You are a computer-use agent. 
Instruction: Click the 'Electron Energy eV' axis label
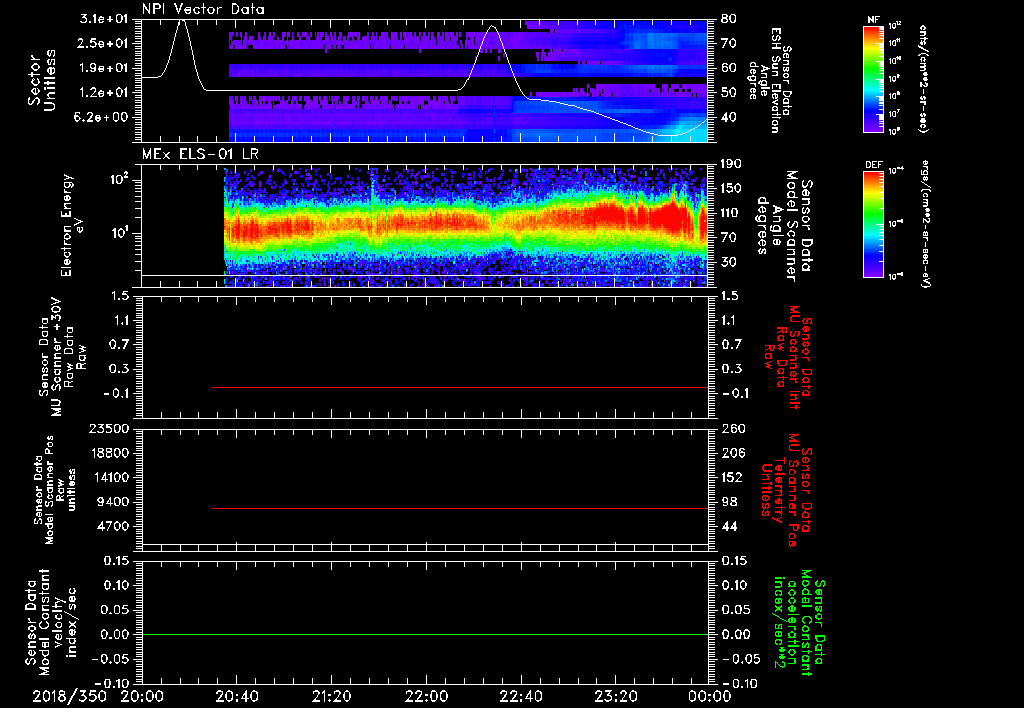click(x=72, y=225)
